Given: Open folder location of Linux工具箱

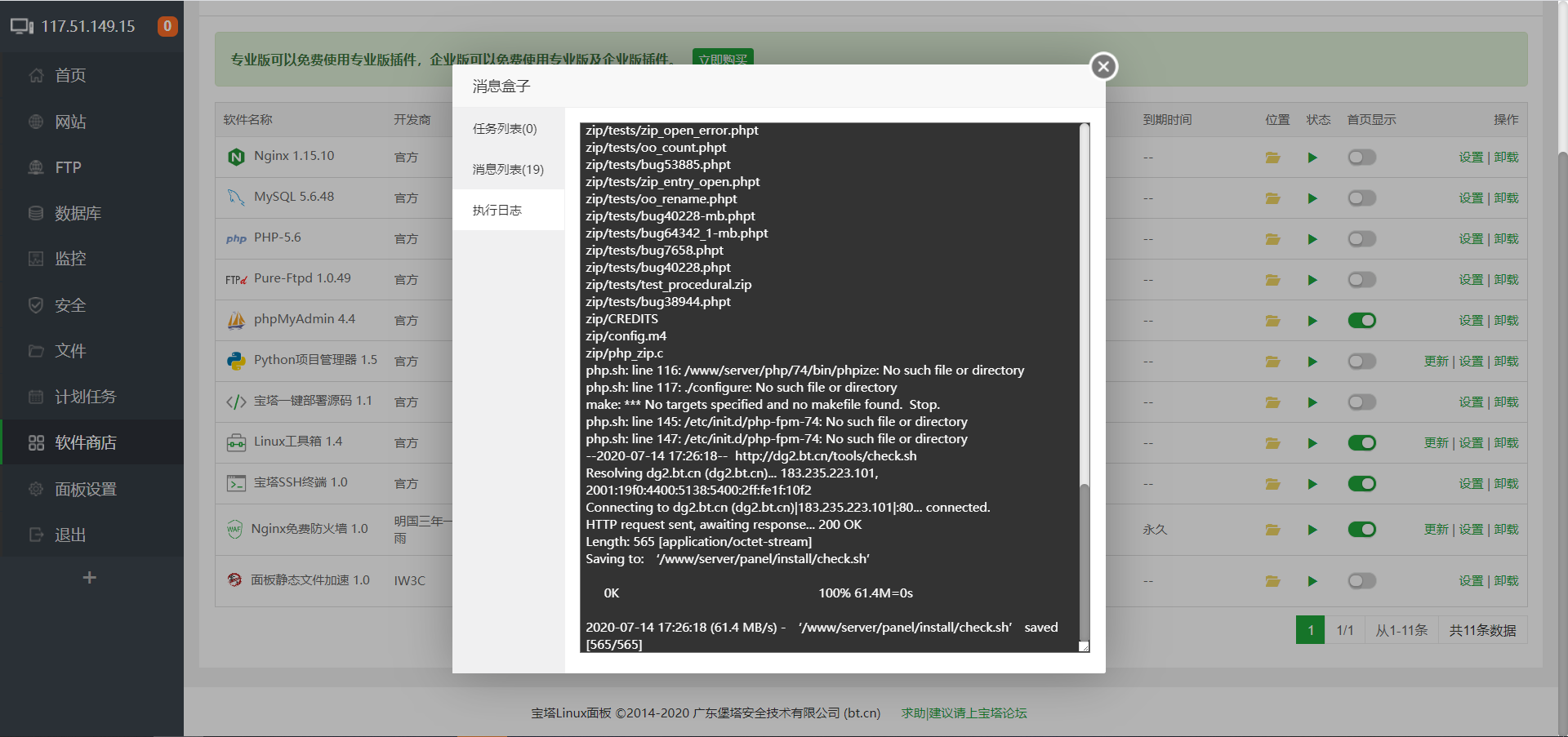Looking at the screenshot, I should pyautogui.click(x=1272, y=443).
